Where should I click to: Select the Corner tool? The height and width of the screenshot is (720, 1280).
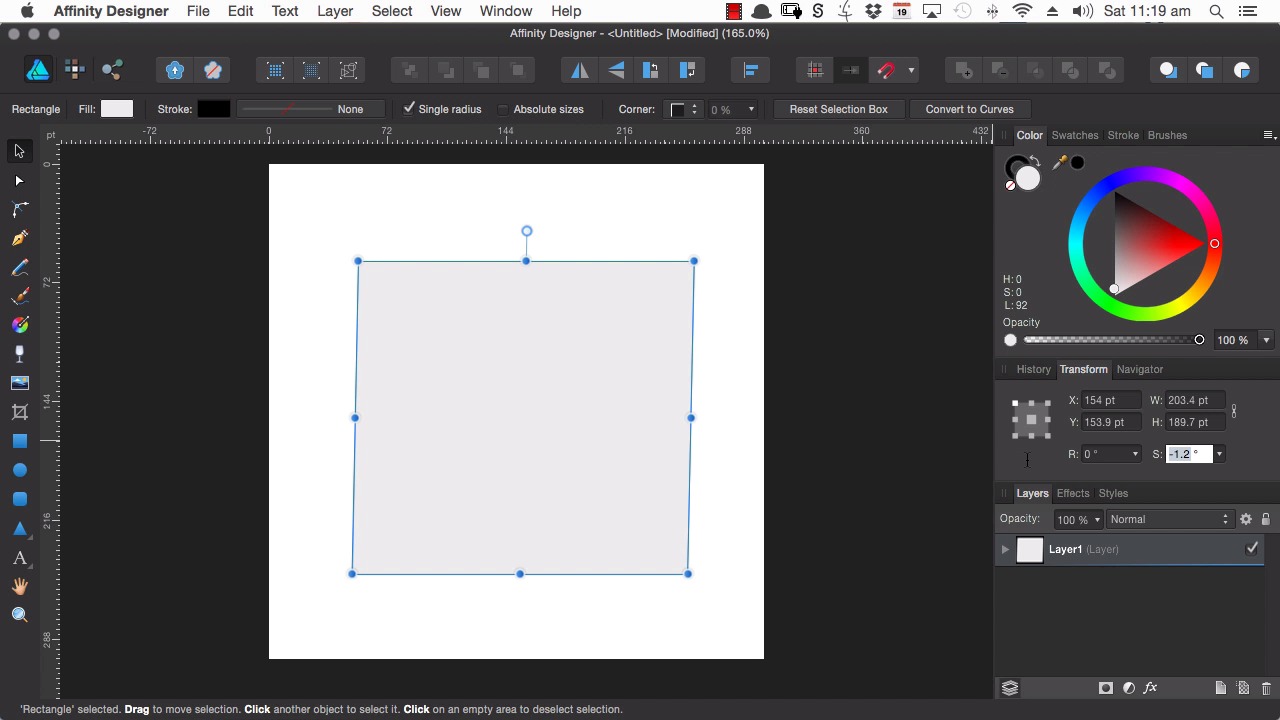pos(19,210)
